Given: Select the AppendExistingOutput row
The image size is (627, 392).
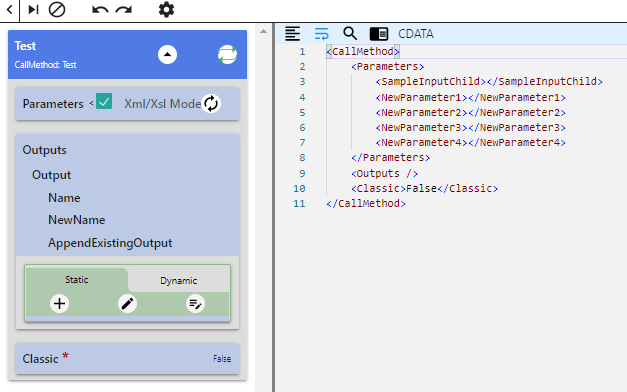Looking at the screenshot, I should 110,243.
